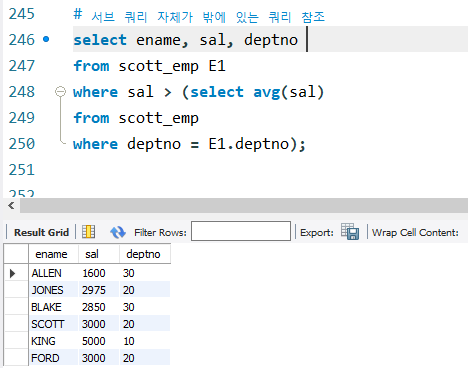
Task: Select the BLAKE cell
Action: pos(53,307)
